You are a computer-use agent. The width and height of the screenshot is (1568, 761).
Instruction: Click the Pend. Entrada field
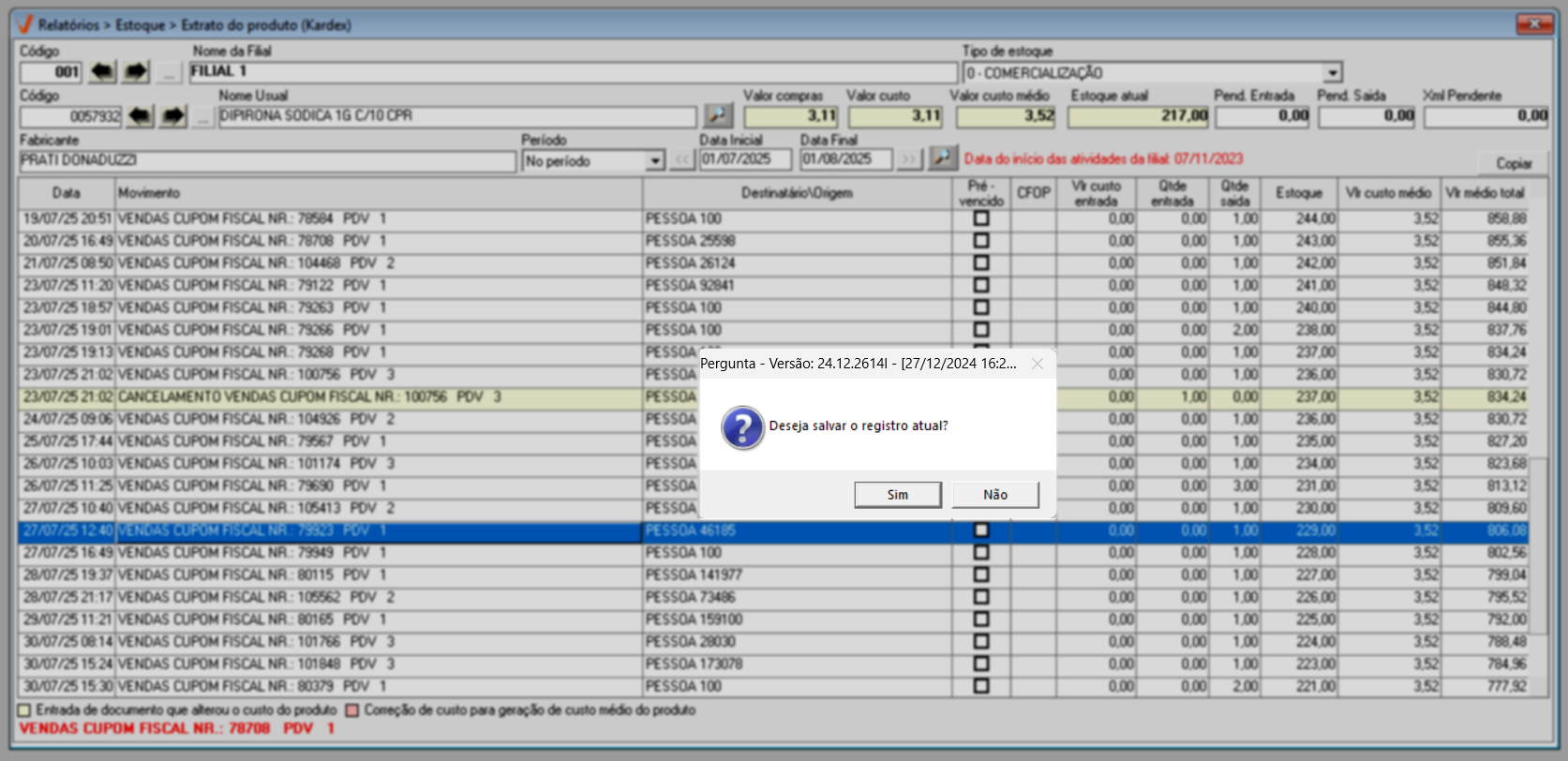click(1263, 116)
